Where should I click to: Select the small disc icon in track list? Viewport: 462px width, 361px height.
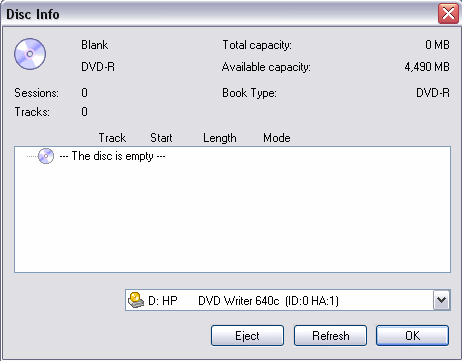coord(46,156)
